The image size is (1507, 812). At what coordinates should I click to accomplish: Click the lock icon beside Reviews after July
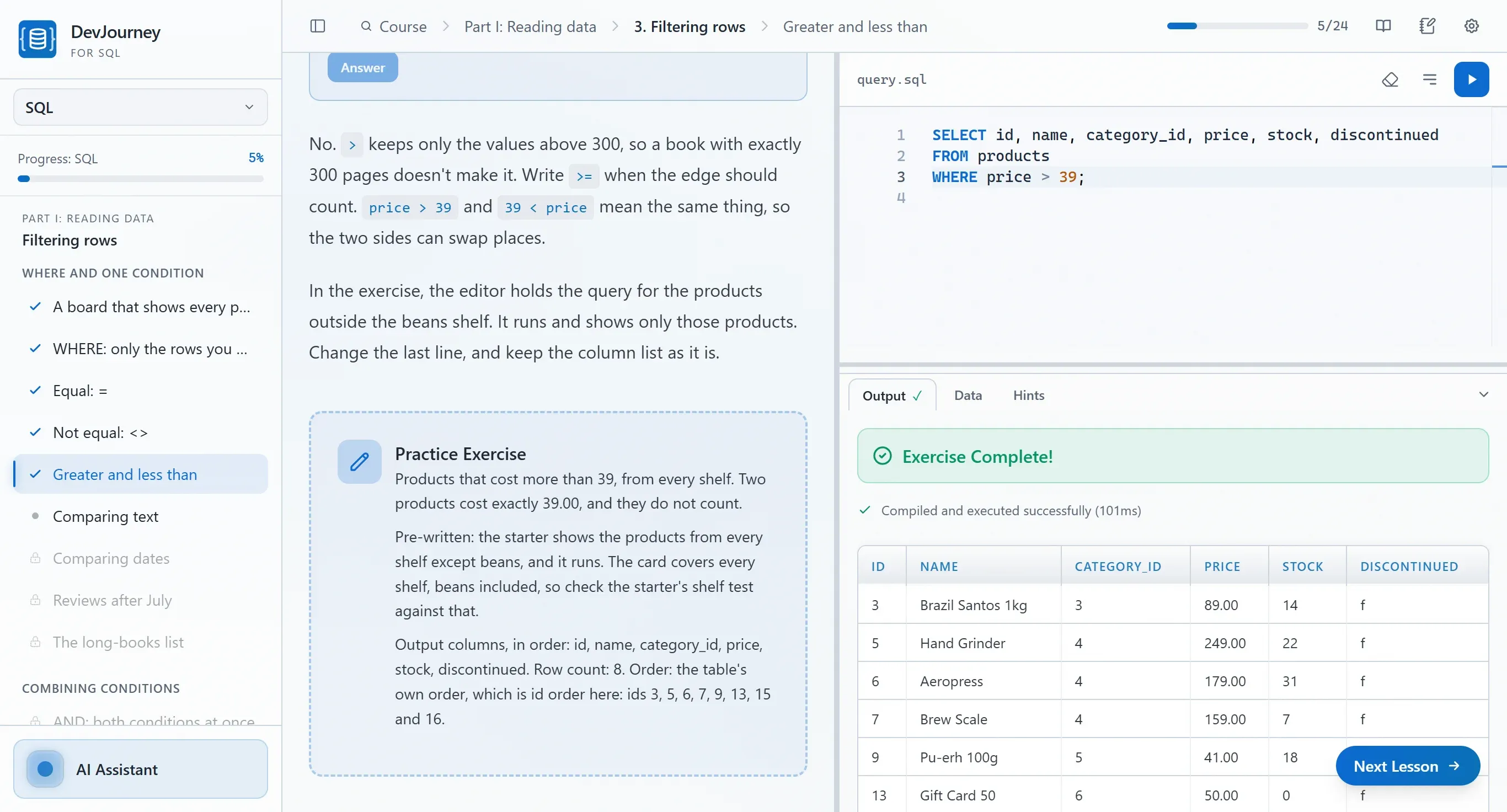click(35, 600)
